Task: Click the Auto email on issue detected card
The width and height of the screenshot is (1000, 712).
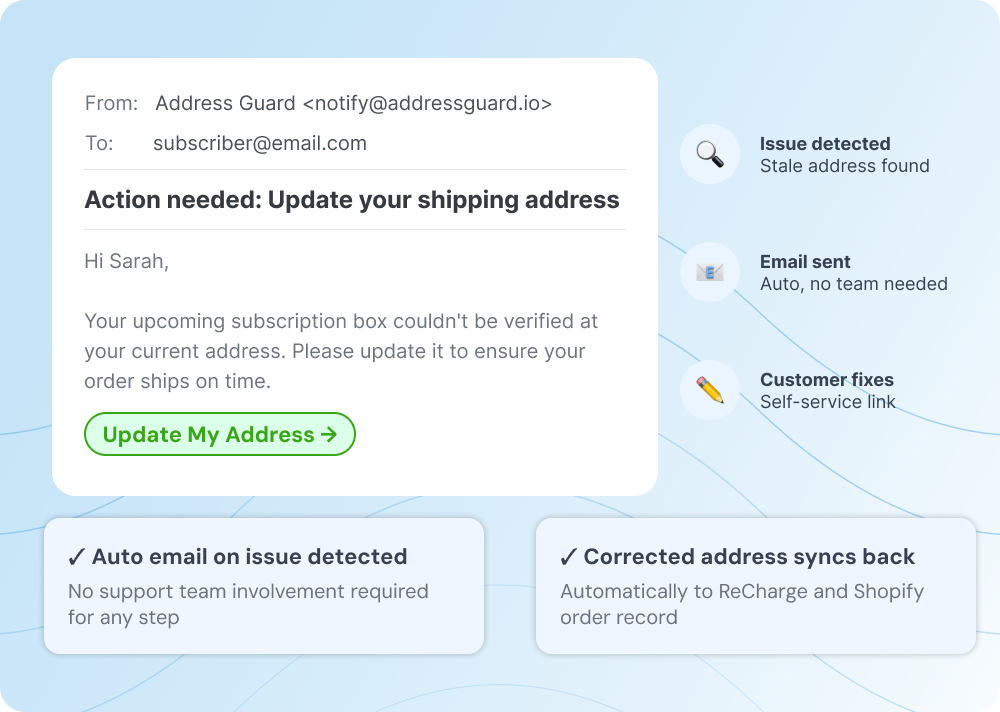Action: (x=264, y=585)
